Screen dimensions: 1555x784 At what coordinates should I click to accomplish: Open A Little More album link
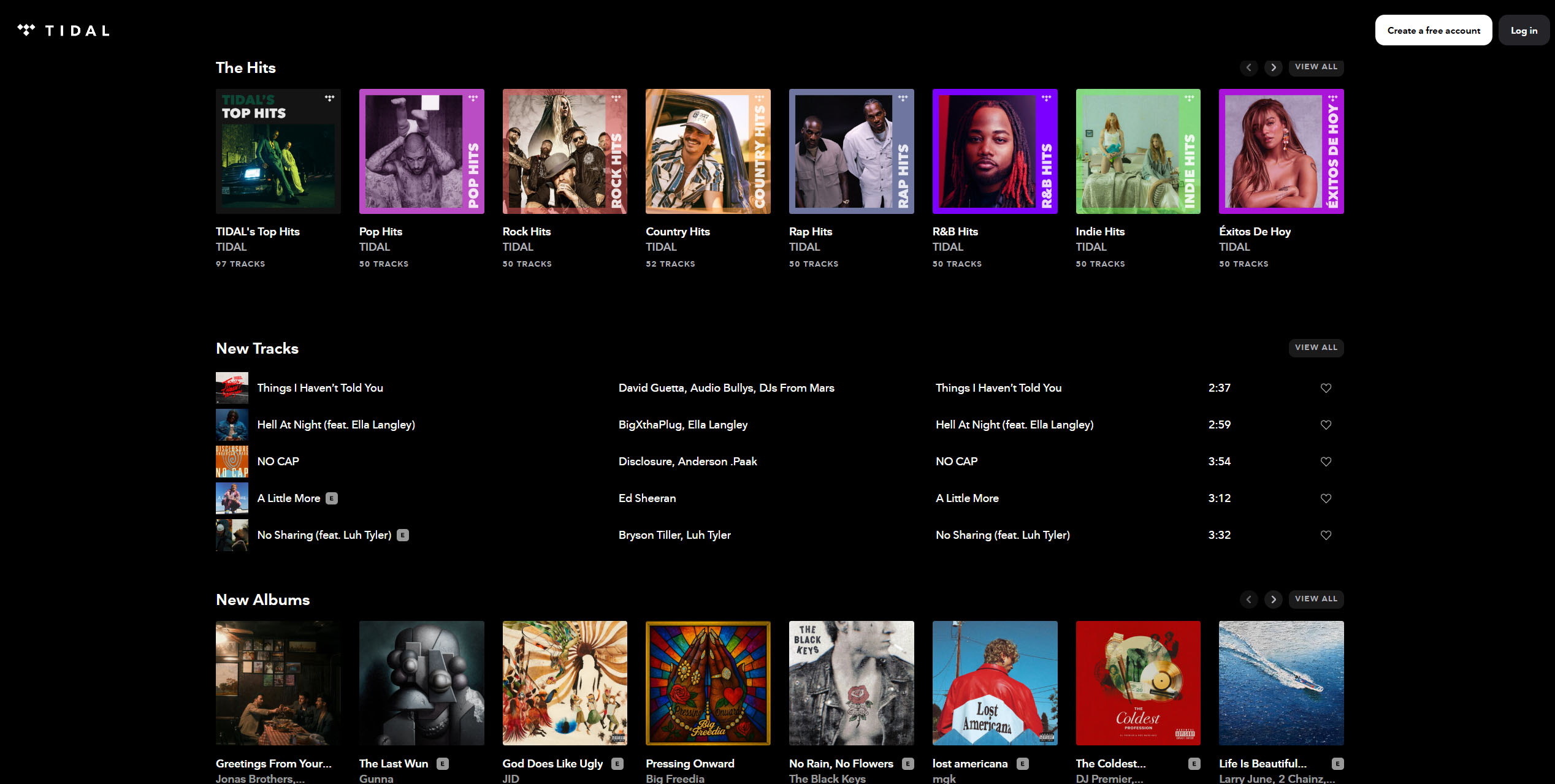(x=967, y=498)
